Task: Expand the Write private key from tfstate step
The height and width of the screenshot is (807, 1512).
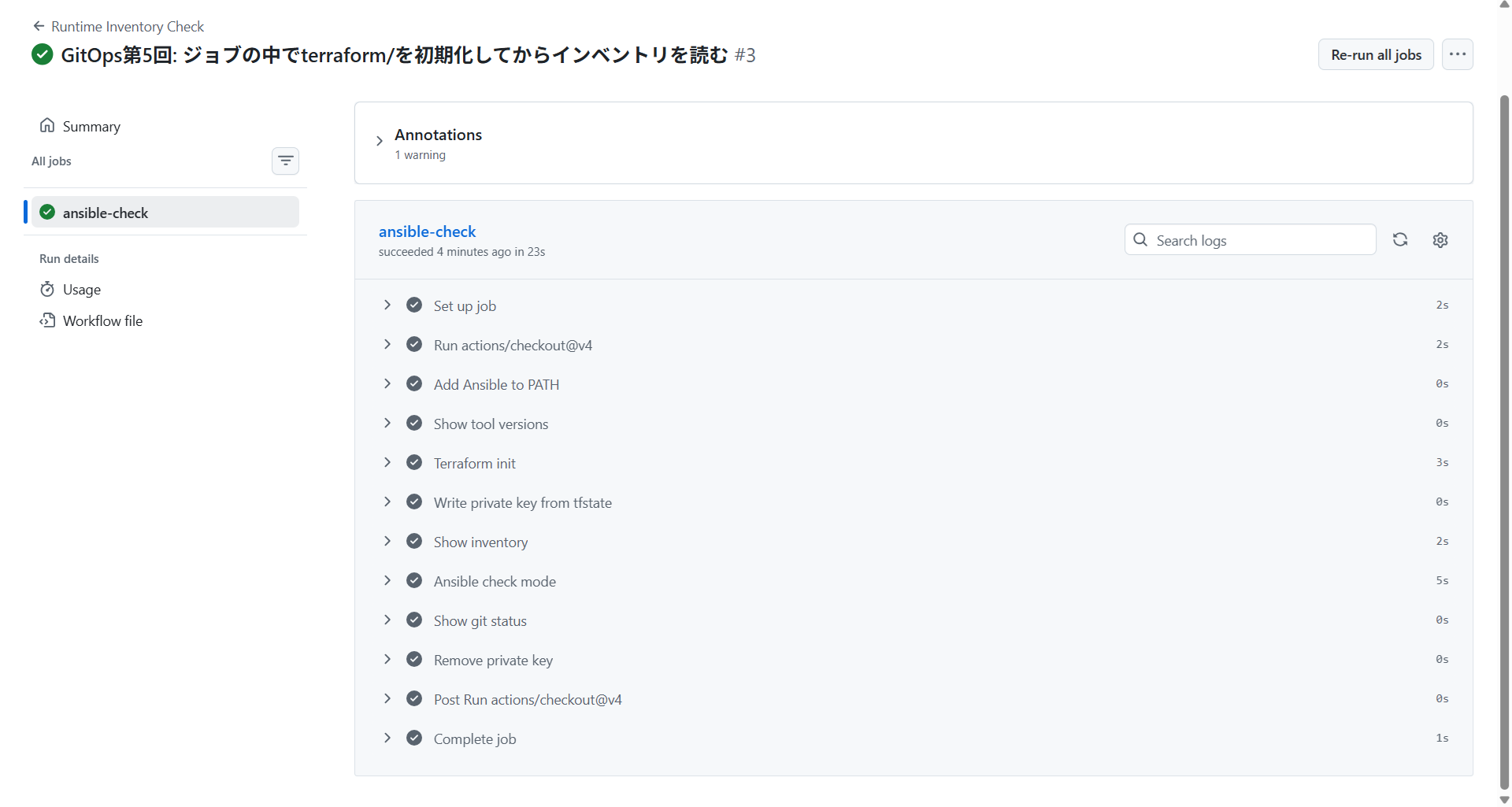Action: (387, 502)
